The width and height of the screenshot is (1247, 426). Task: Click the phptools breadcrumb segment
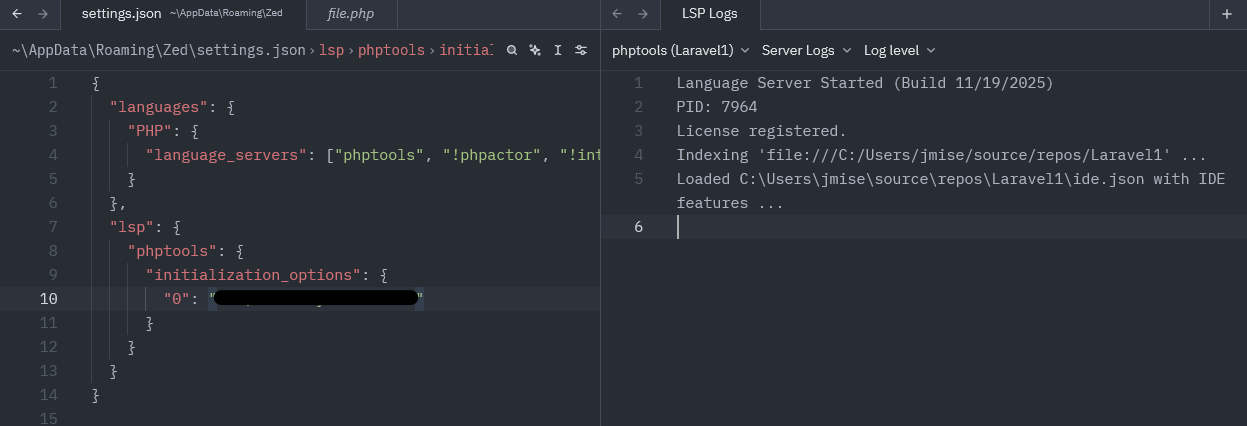[391, 50]
